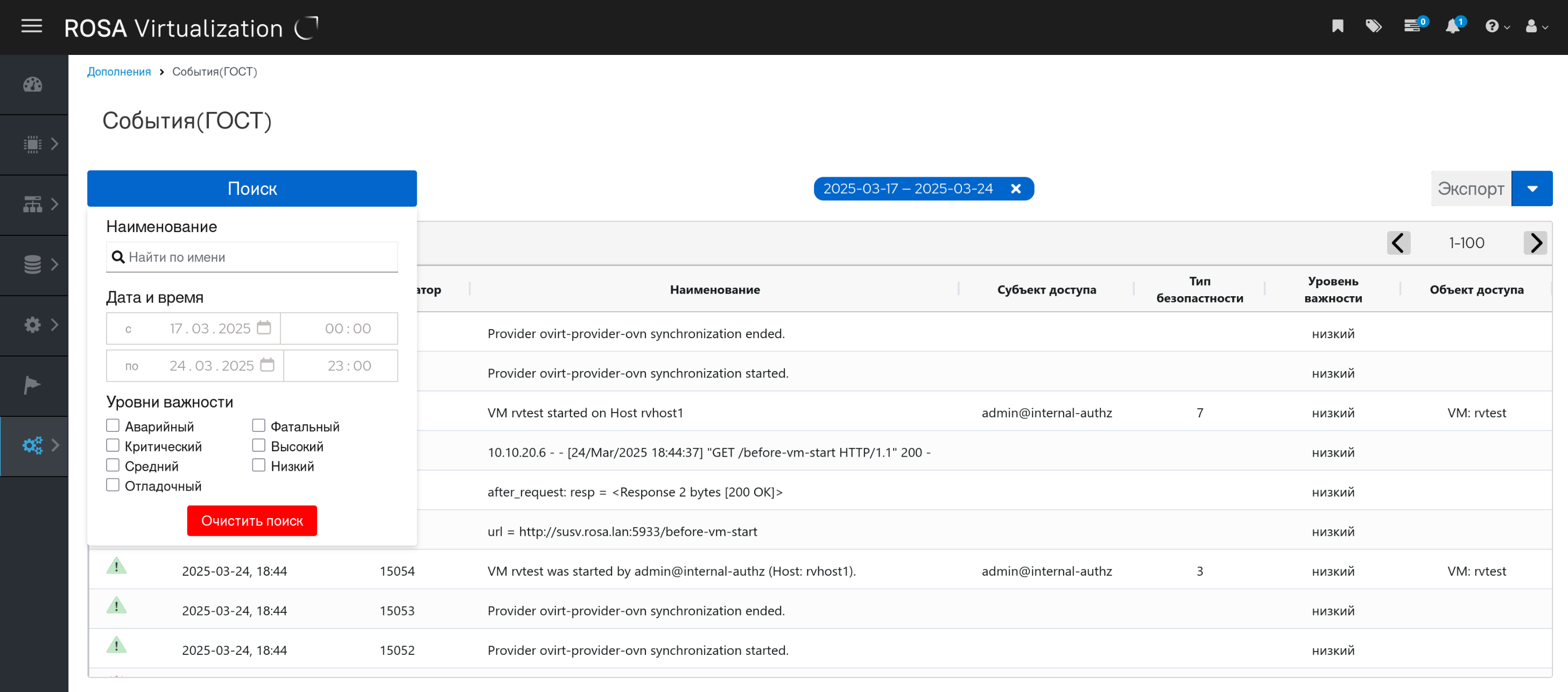Open the dashboard gauge sidebar icon
The height and width of the screenshot is (692, 1568).
[33, 85]
